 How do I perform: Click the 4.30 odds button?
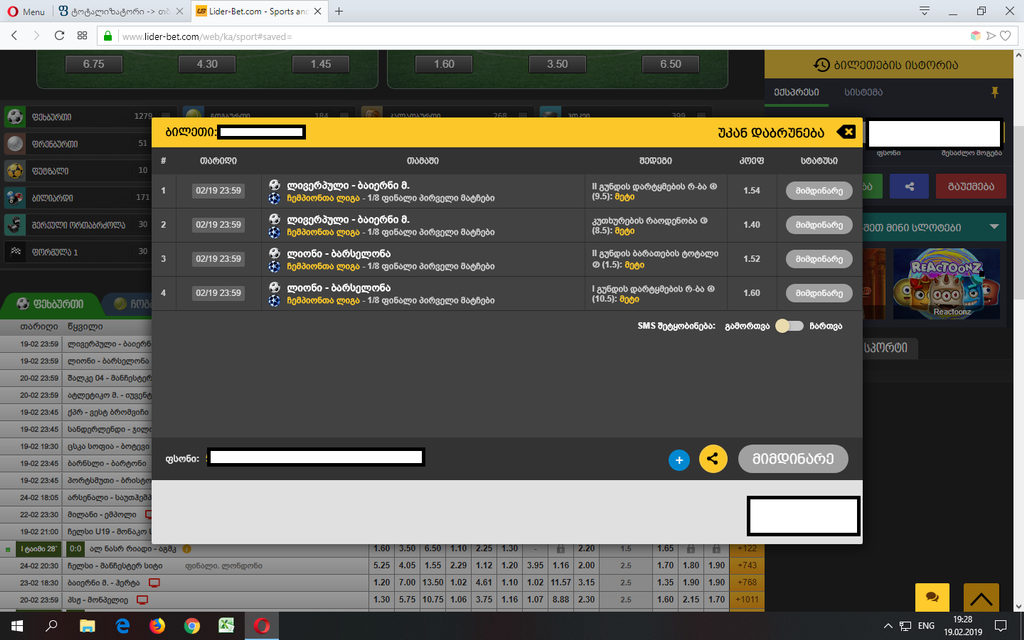[x=207, y=64]
